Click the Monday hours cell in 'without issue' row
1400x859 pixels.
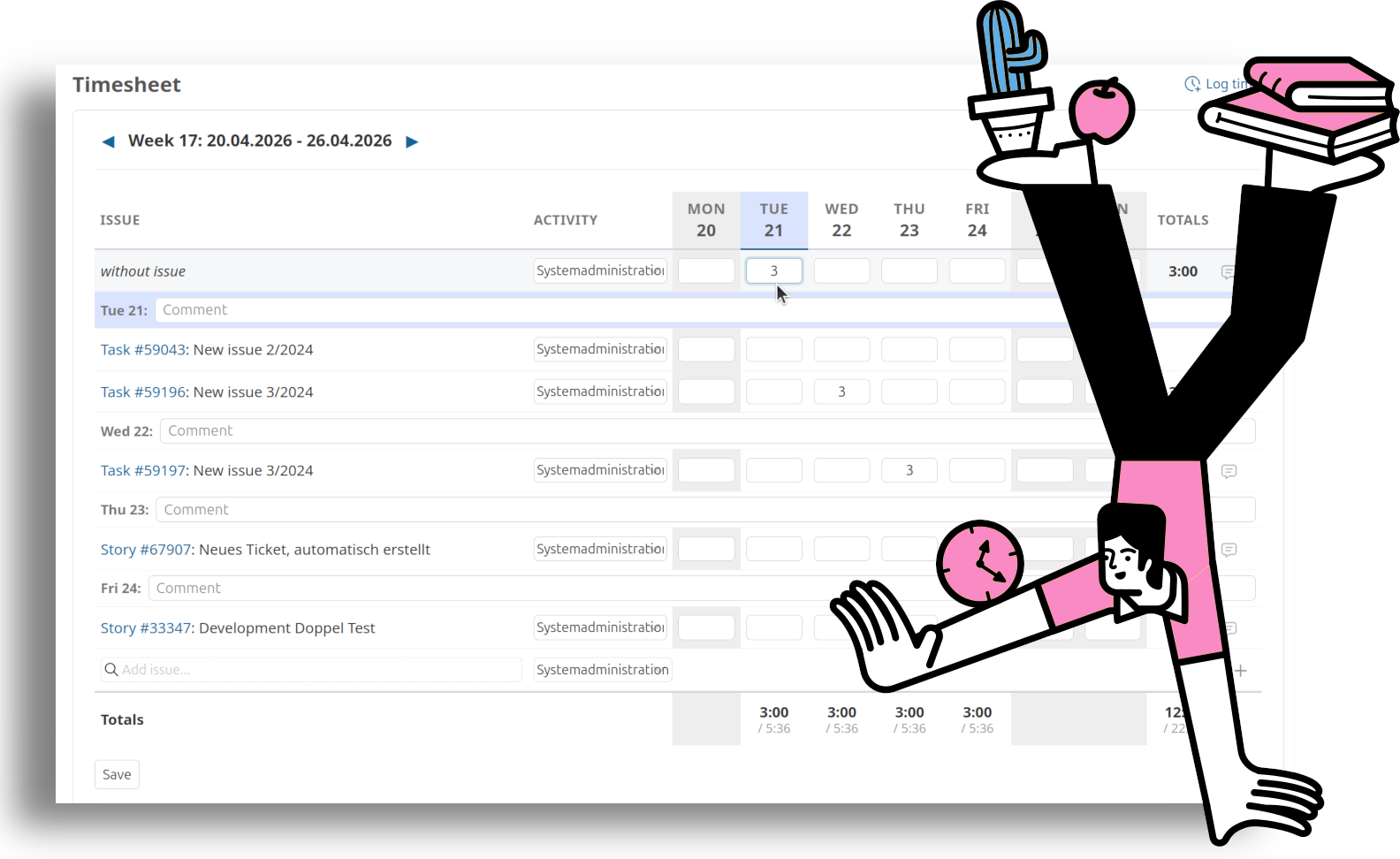click(x=706, y=270)
